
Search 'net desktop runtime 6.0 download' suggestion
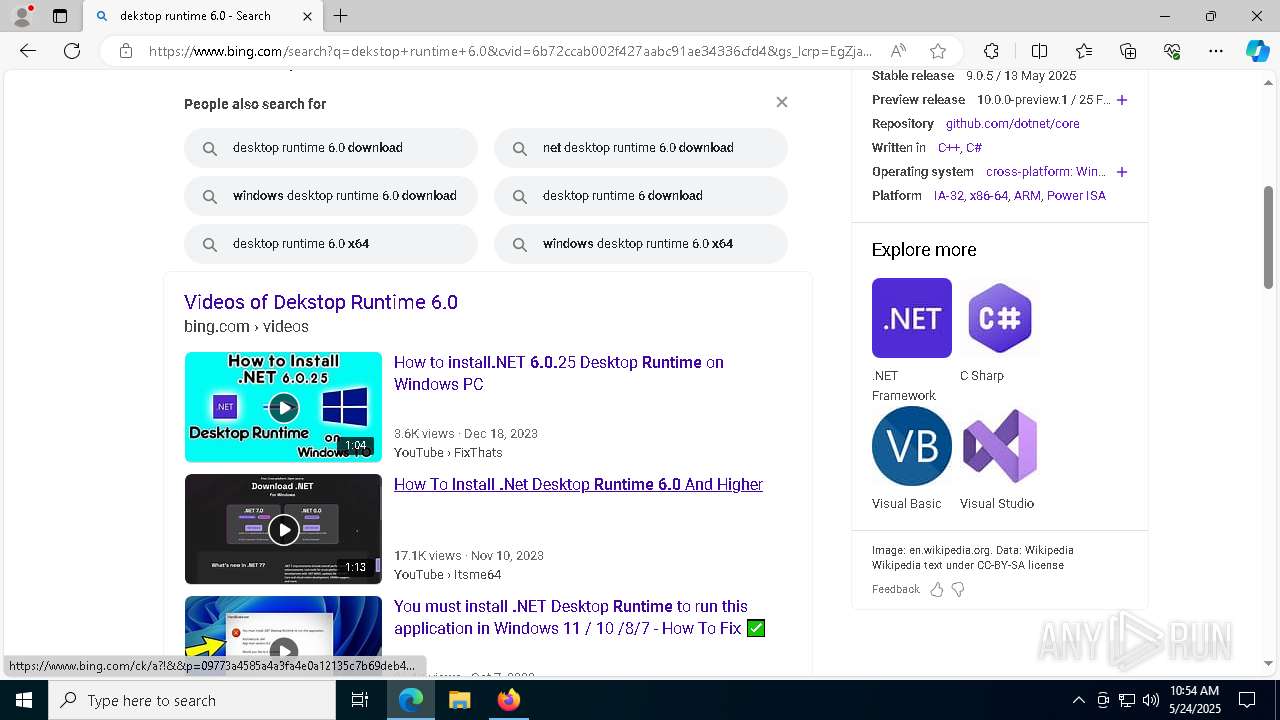click(641, 148)
